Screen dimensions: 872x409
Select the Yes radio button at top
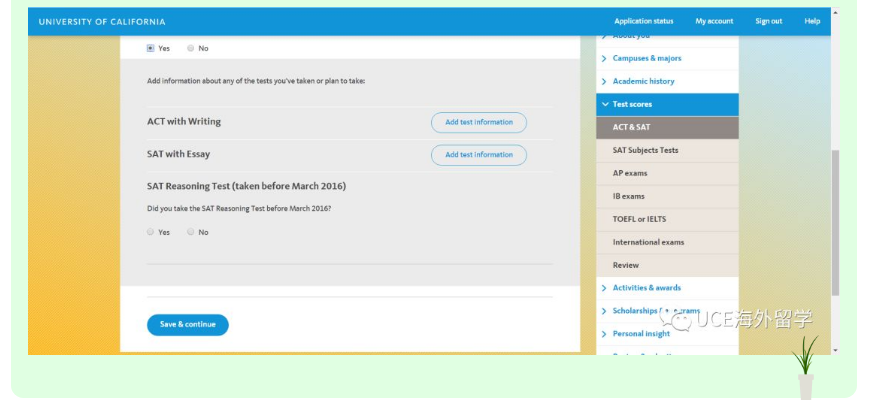point(151,48)
